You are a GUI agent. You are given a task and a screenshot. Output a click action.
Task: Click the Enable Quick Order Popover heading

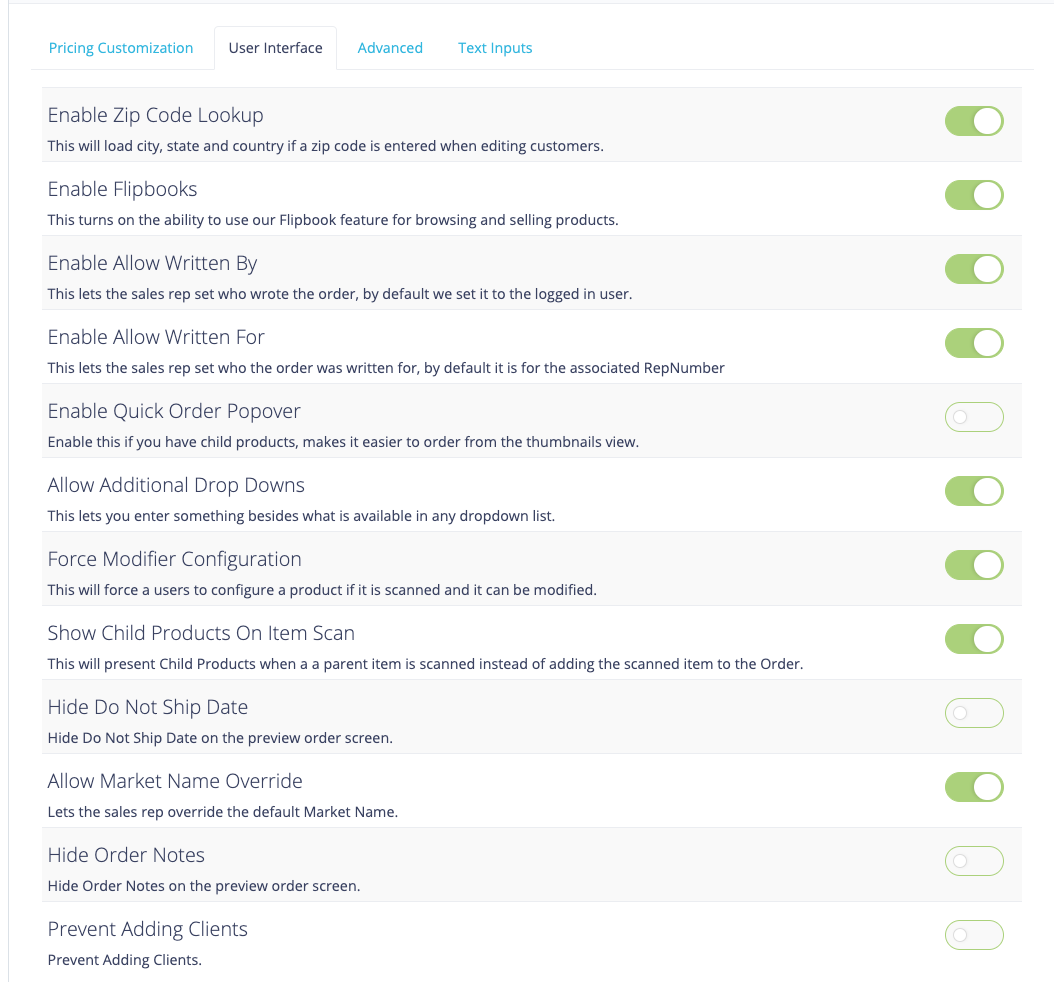[x=174, y=411]
